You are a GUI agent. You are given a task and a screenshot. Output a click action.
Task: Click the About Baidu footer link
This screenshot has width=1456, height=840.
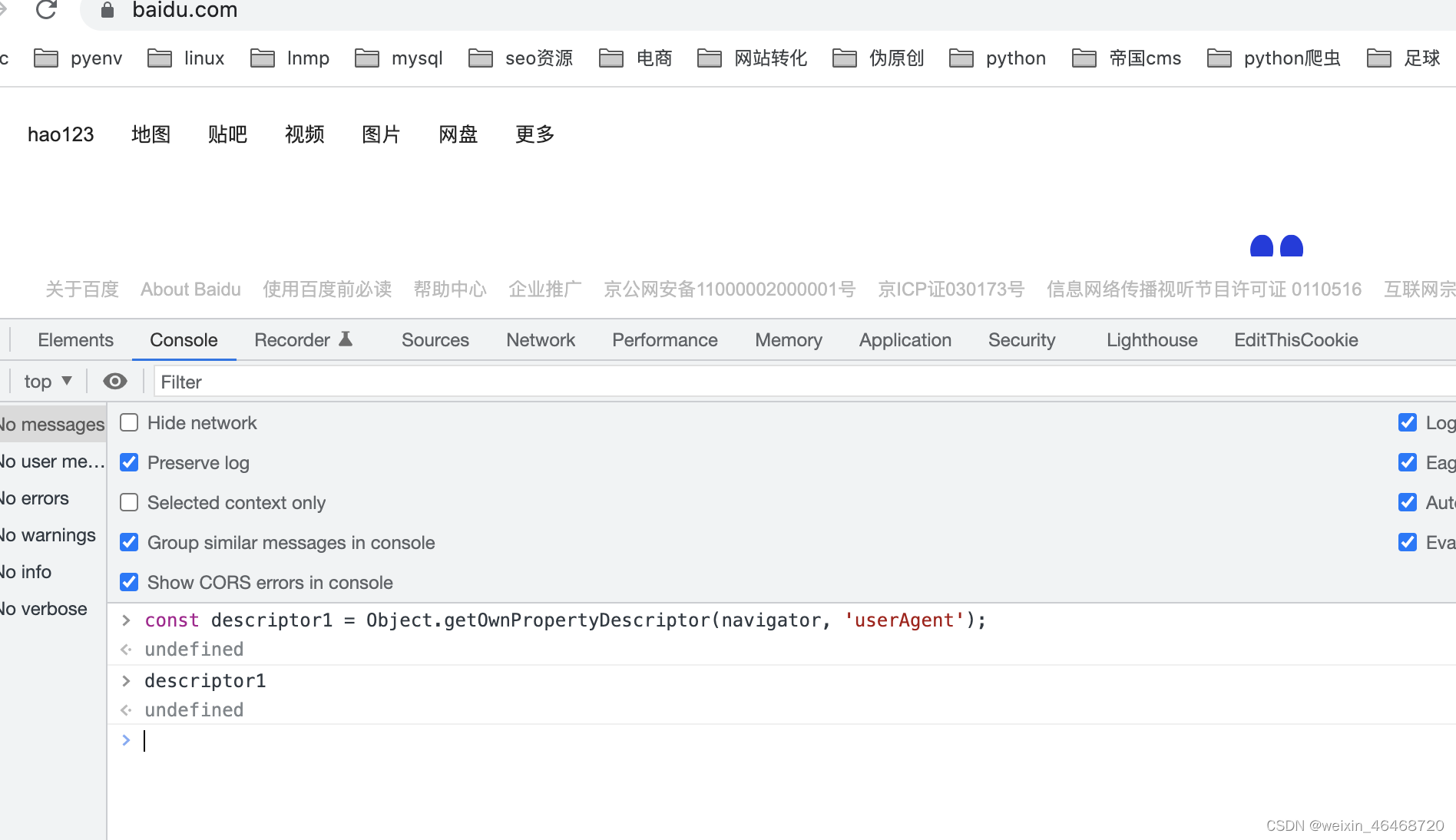(x=190, y=289)
